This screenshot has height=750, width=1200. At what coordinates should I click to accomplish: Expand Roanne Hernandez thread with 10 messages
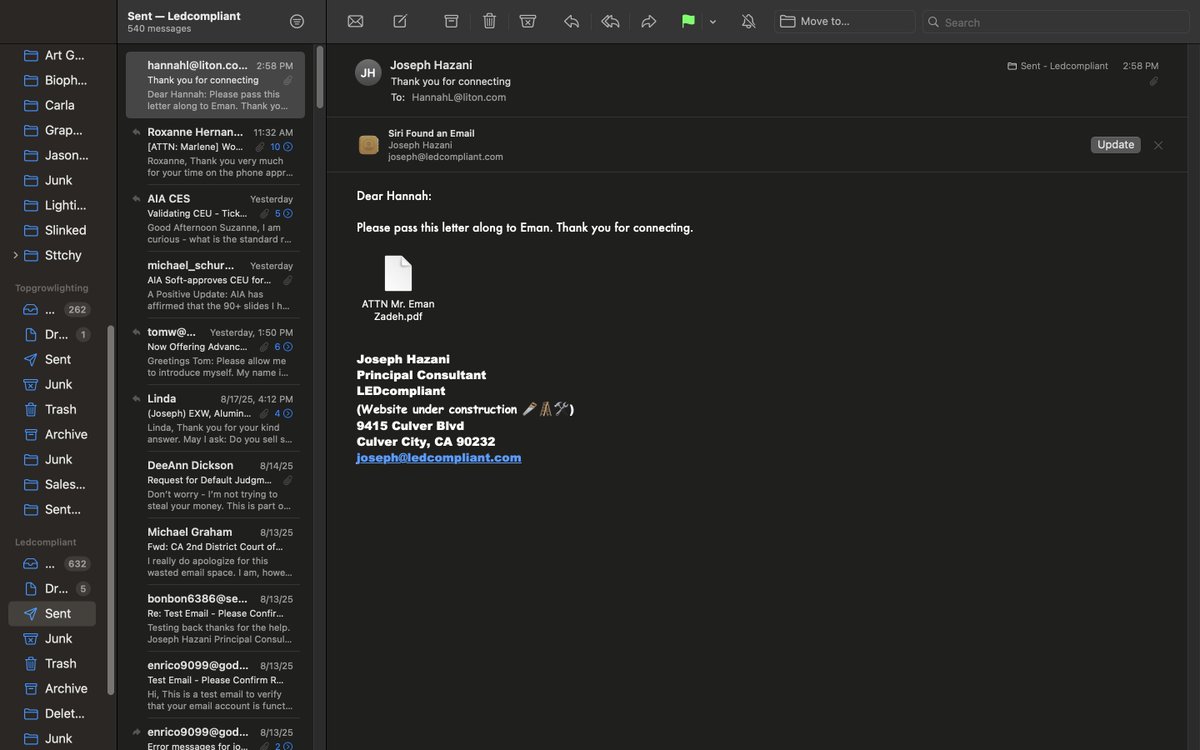tap(282, 146)
